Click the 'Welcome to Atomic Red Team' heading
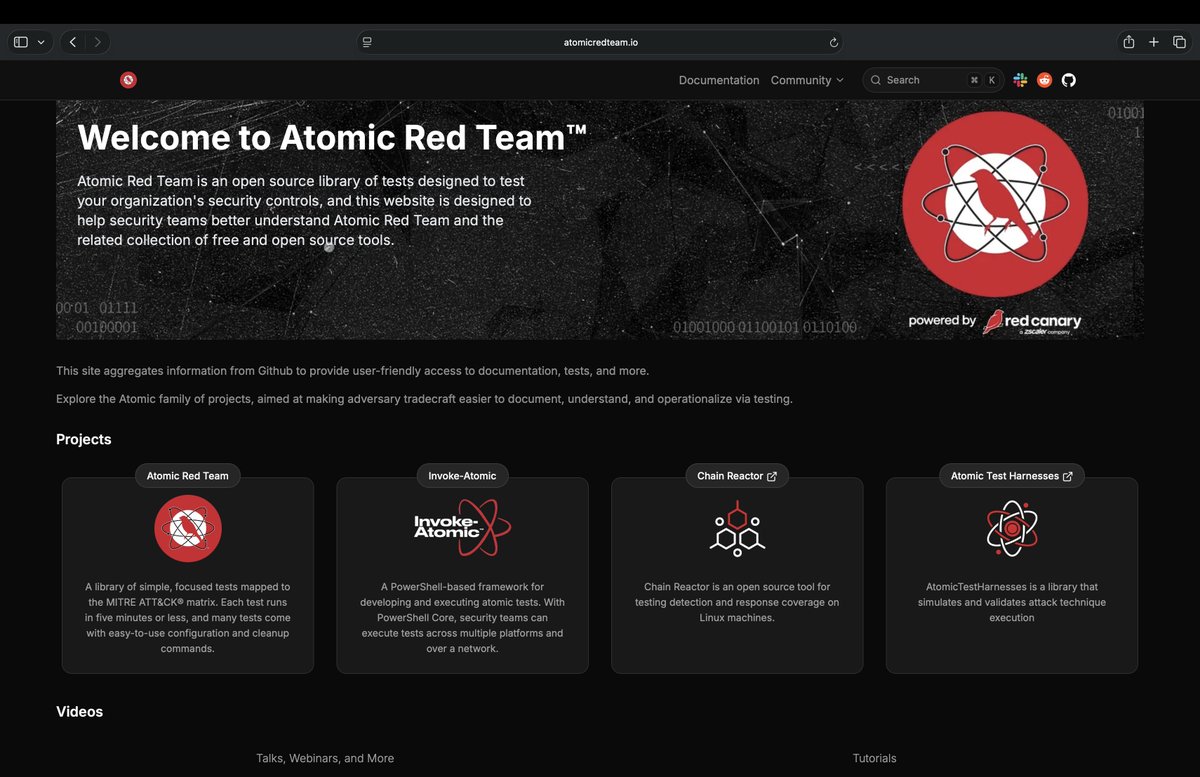This screenshot has height=777, width=1200. 332,137
